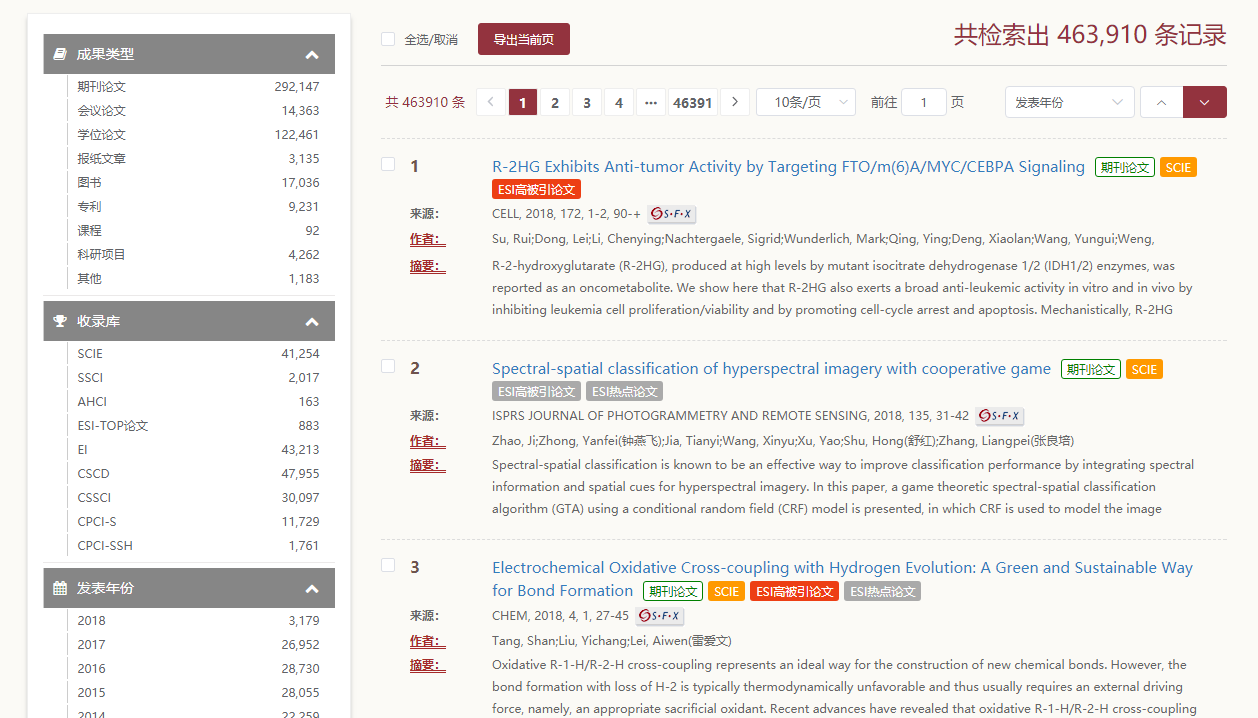The image size is (1258, 718).
Task: Toggle the 全选/取消 select-all checkbox
Action: (x=388, y=39)
